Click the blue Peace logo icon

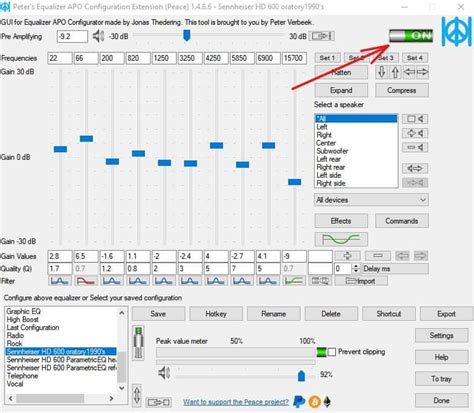pos(456,32)
